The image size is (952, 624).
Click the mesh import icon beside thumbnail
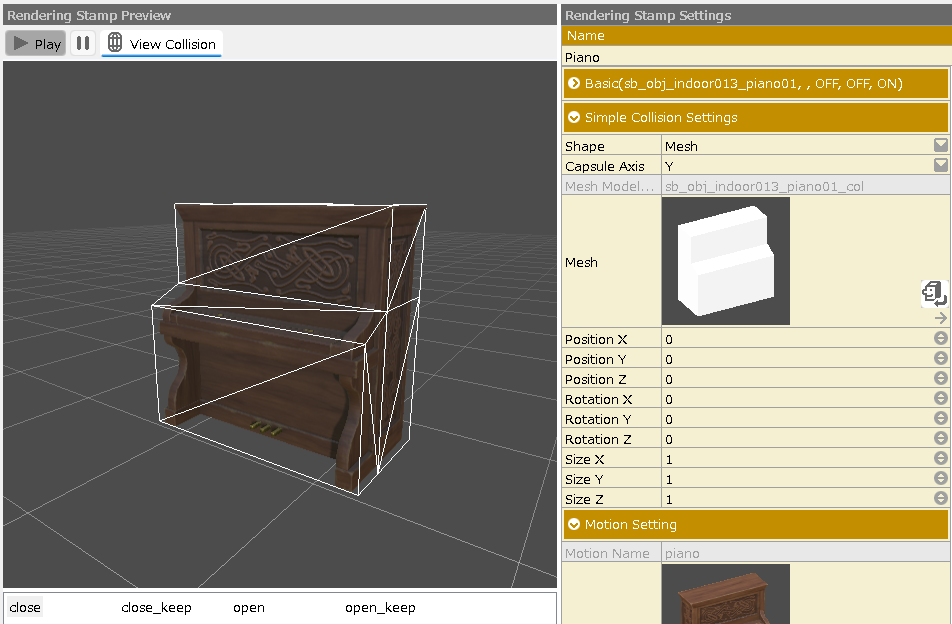(x=934, y=293)
